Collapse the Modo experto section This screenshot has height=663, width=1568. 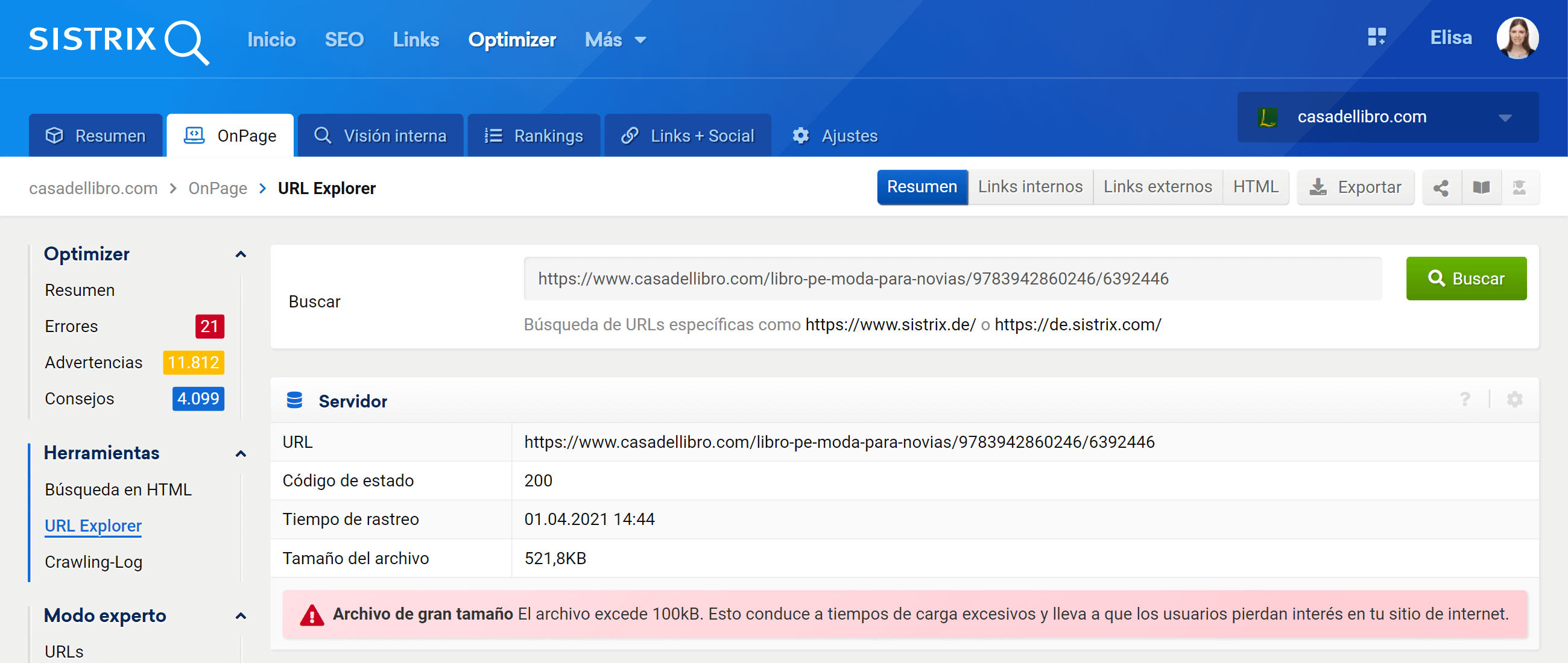click(x=241, y=616)
